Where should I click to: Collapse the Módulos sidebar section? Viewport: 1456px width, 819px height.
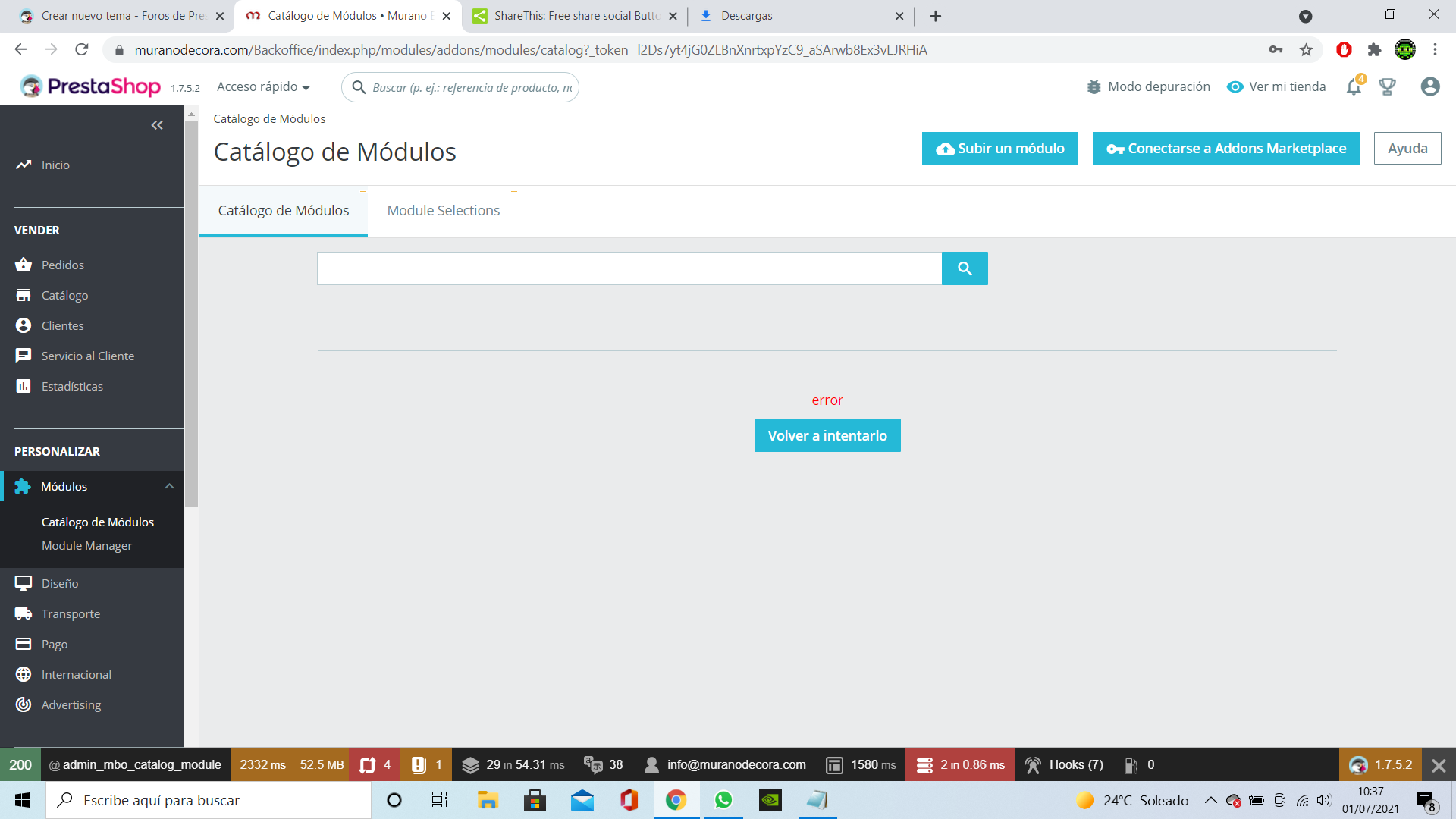(x=169, y=486)
